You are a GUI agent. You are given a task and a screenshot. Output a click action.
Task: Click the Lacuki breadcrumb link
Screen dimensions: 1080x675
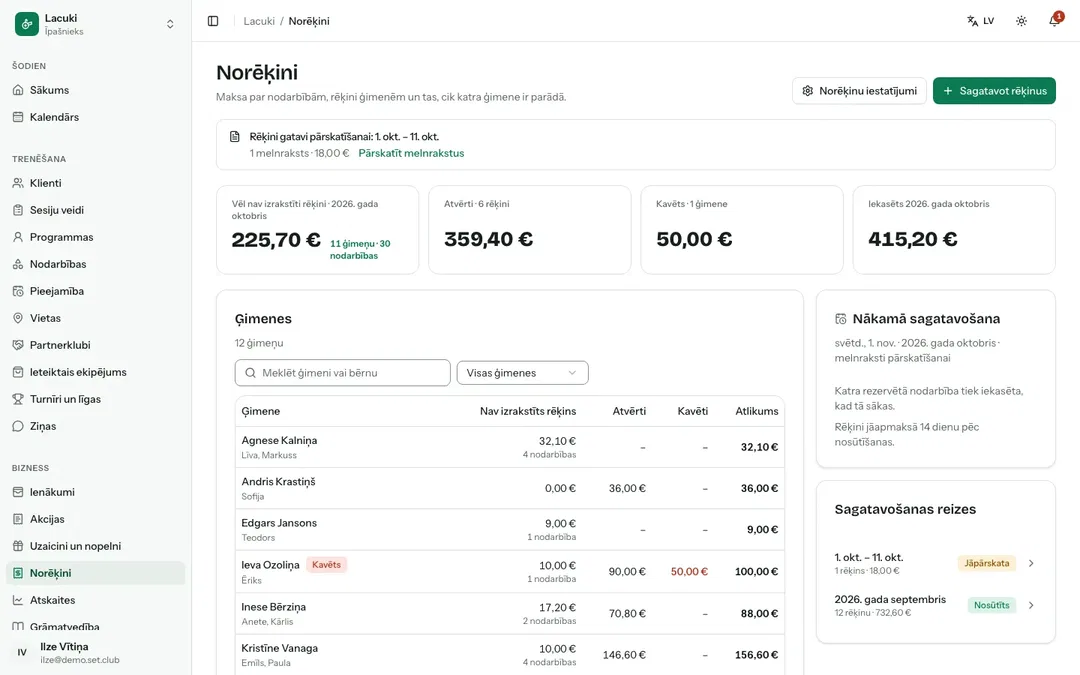click(259, 21)
